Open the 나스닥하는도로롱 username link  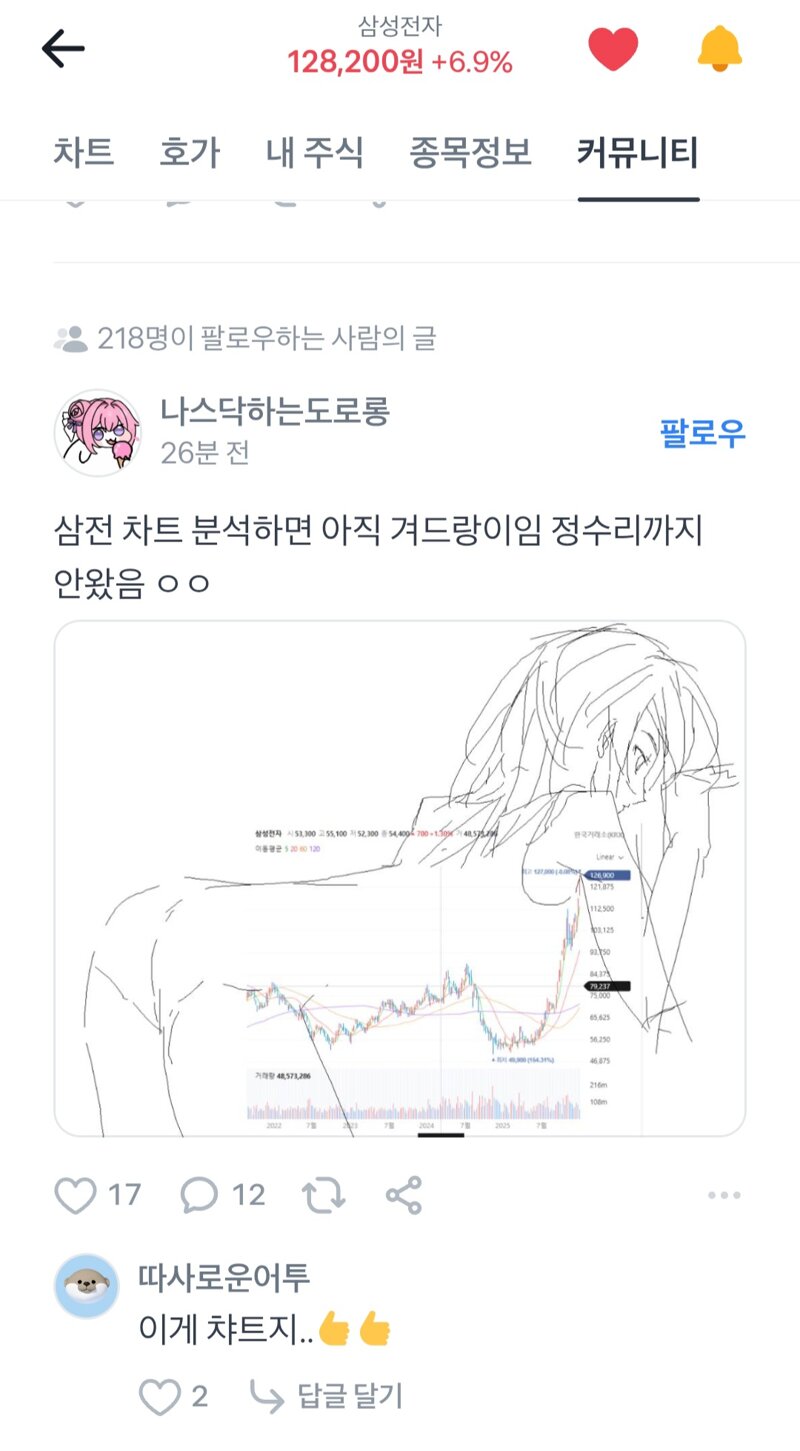click(274, 411)
